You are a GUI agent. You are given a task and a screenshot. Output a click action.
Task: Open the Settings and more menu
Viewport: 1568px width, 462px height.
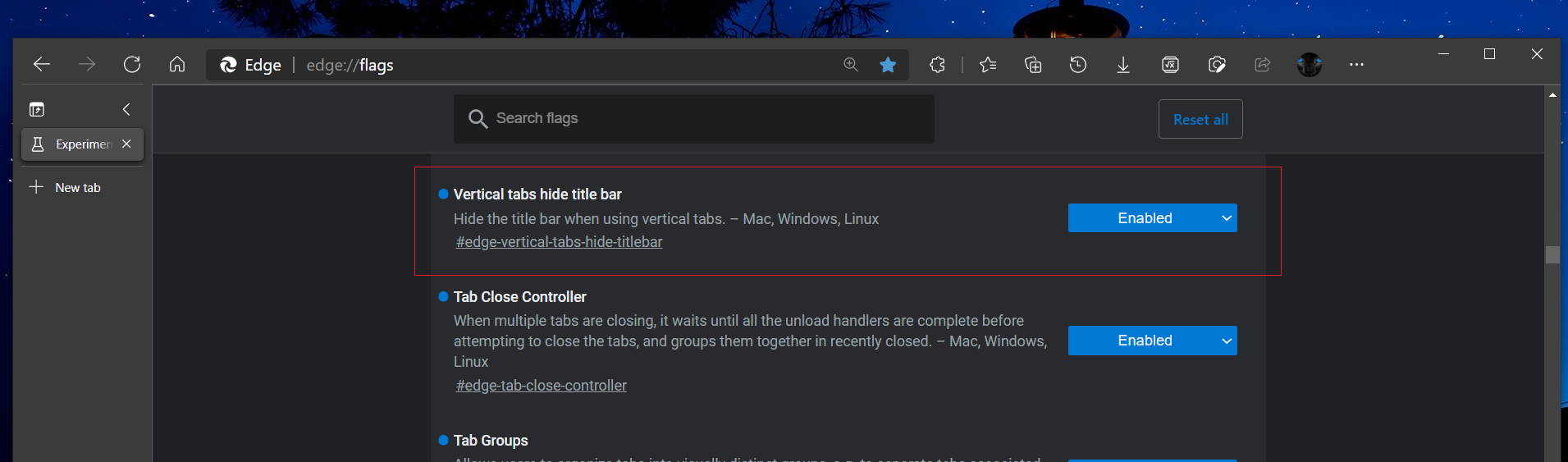(x=1356, y=65)
